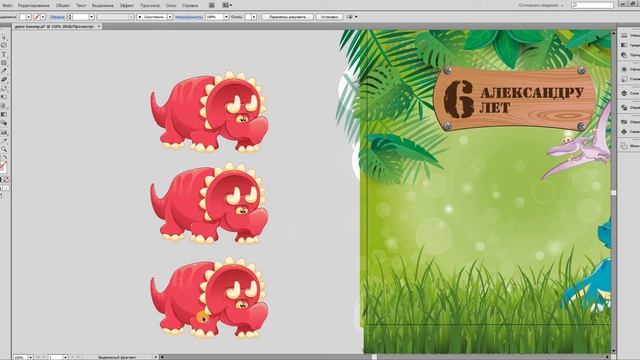The width and height of the screenshot is (640, 360).
Task: Open the Справка menu
Action: click(190, 6)
